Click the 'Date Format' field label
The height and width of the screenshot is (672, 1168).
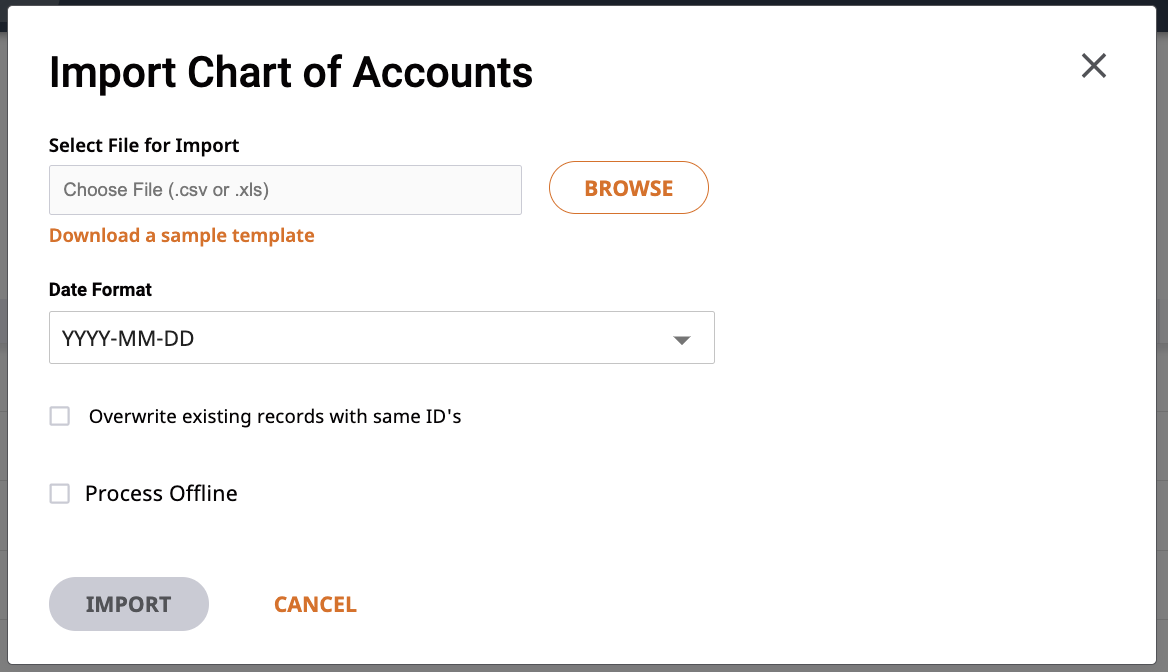pyautogui.click(x=100, y=290)
